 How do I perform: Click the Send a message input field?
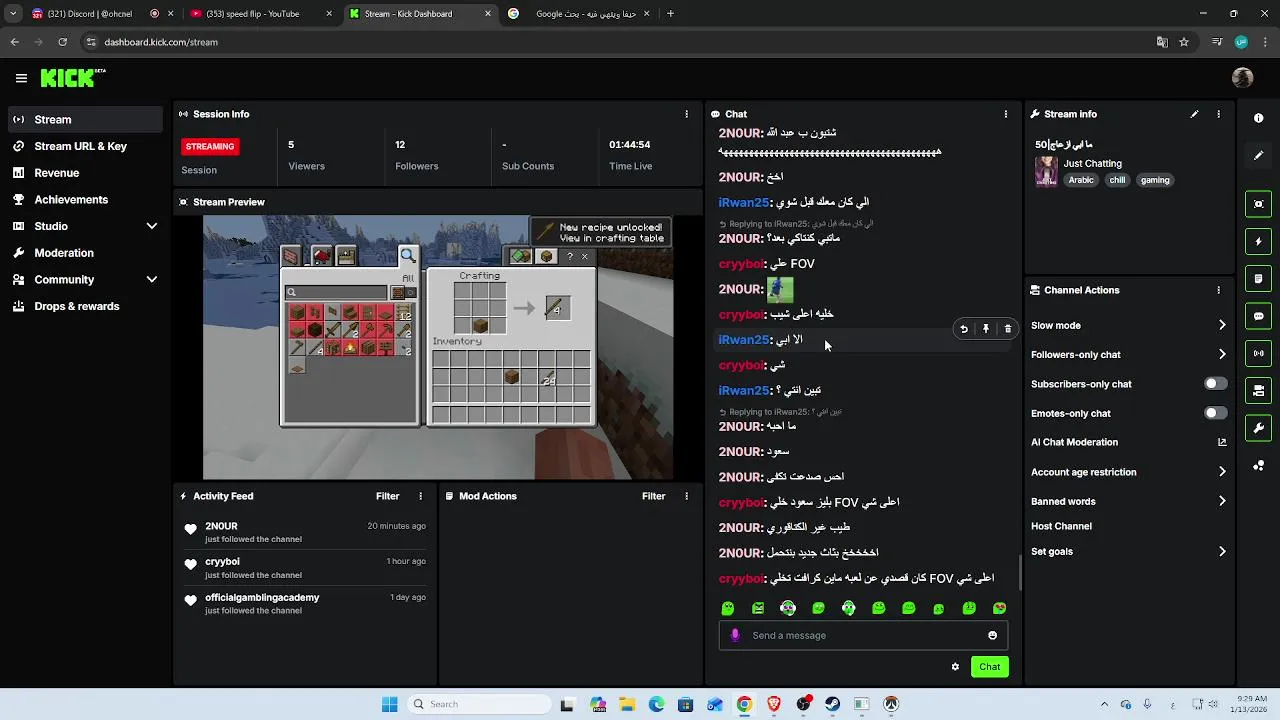pyautogui.click(x=863, y=635)
